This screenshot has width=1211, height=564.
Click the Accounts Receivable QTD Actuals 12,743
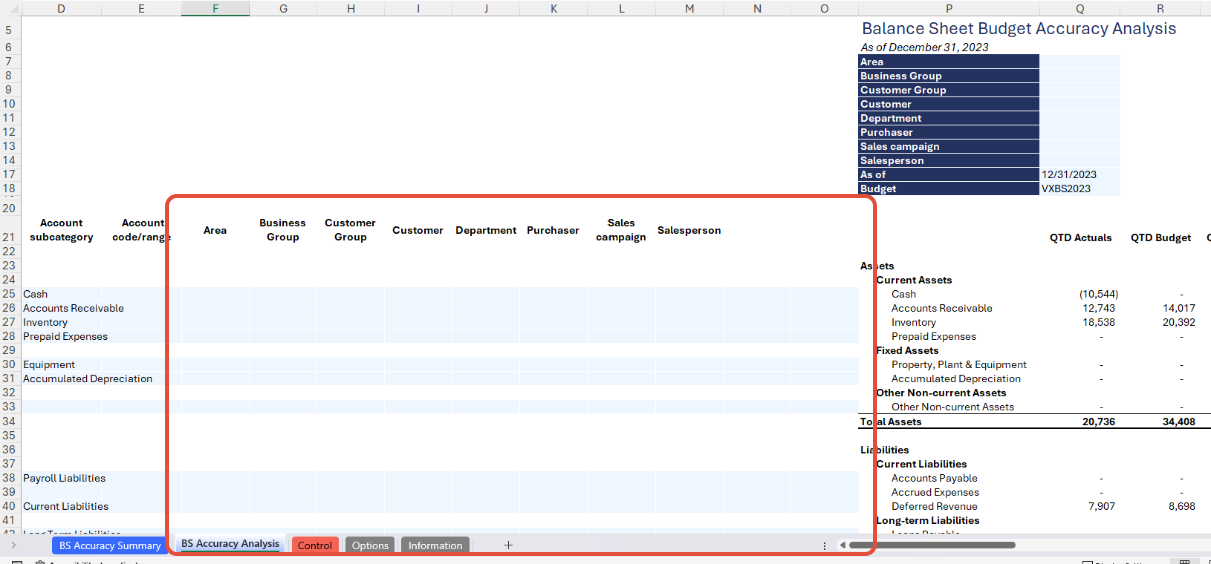pyautogui.click(x=1098, y=308)
